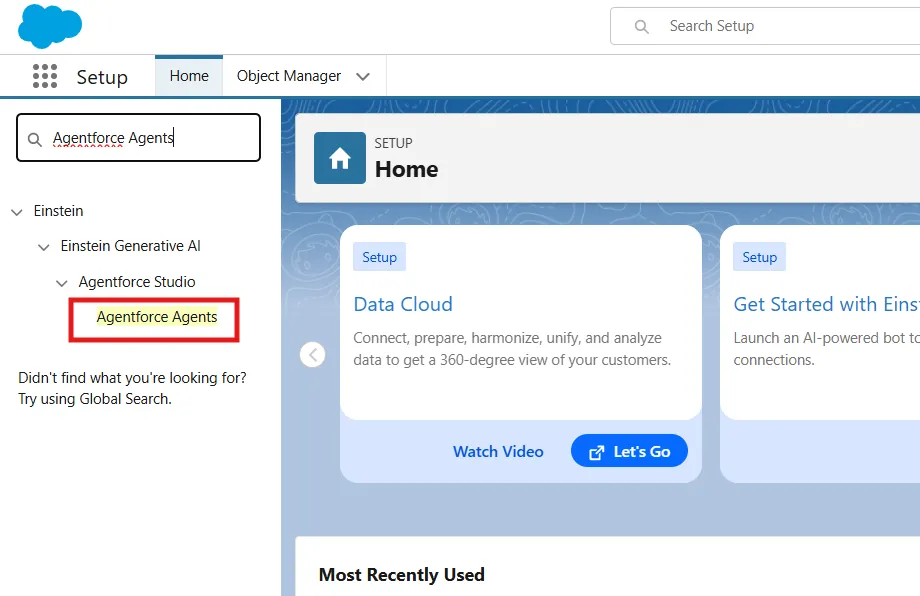Screen dimensions: 920x596
Task: Open the Data Cloud card title
Action: pos(403,304)
